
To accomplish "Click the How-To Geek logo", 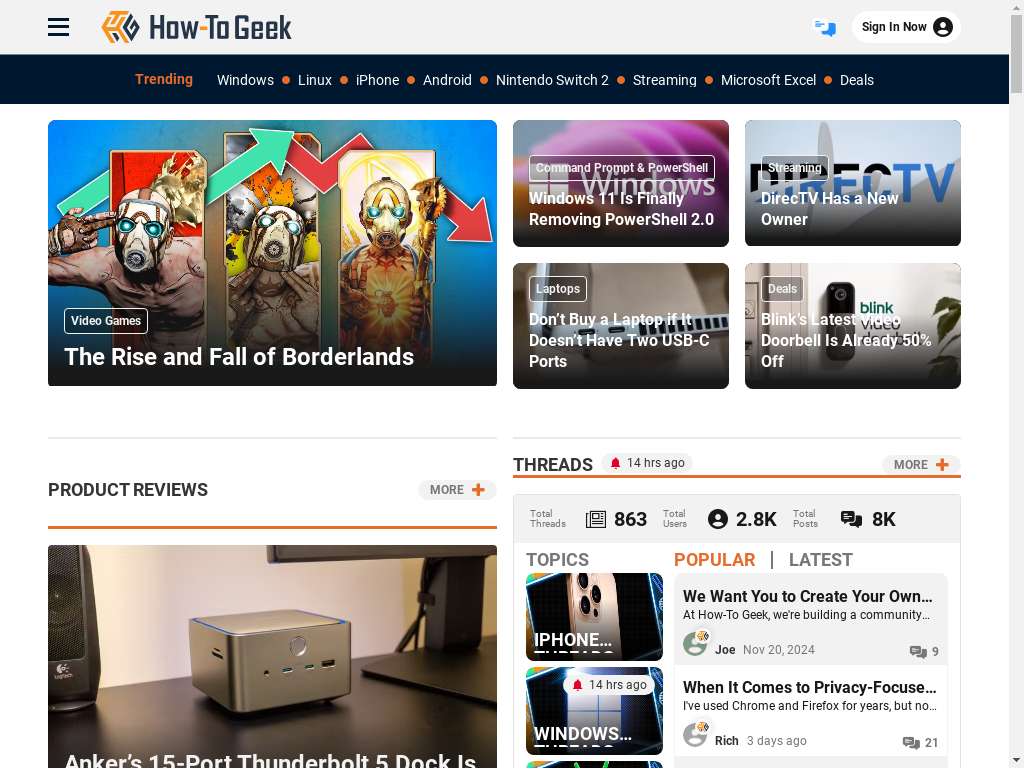I will [x=197, y=27].
